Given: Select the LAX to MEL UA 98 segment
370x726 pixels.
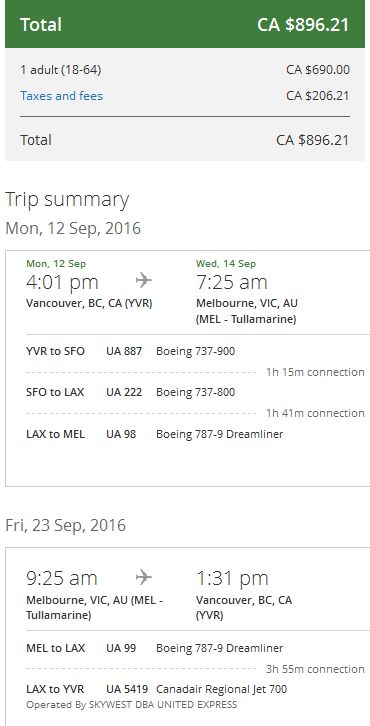Looking at the screenshot, I should [155, 434].
